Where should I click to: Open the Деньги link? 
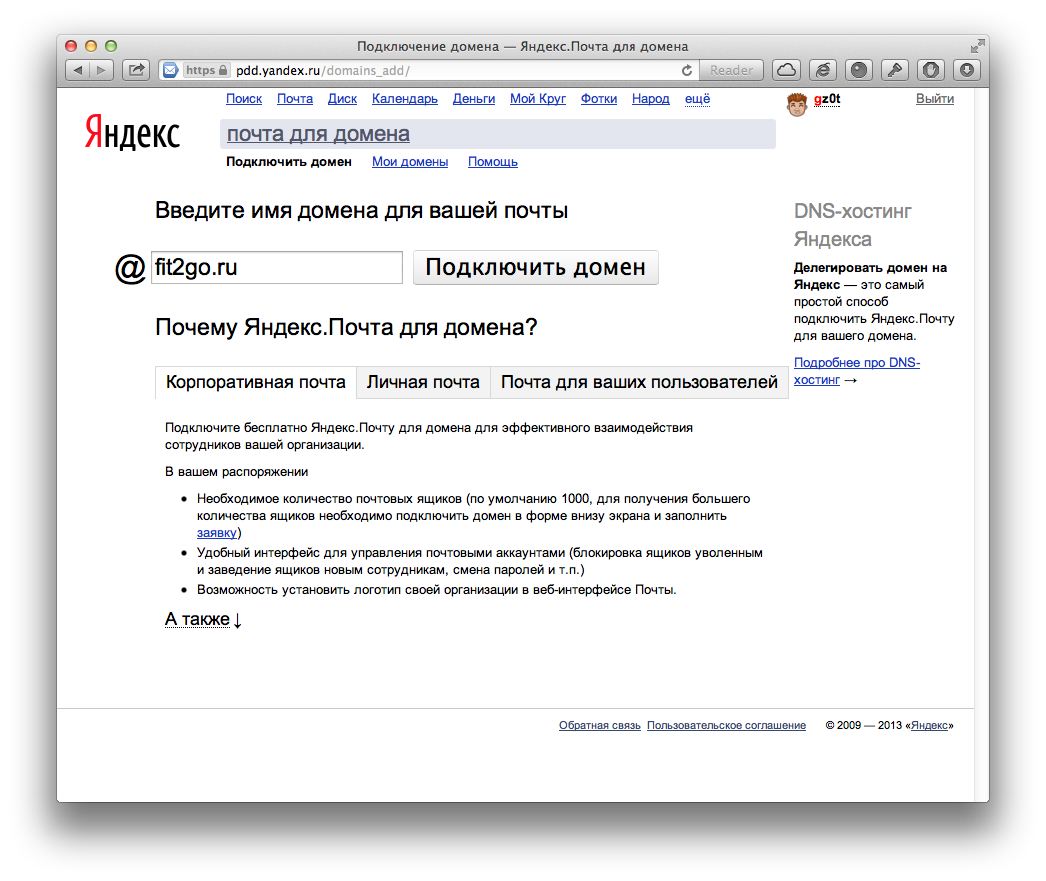pyautogui.click(x=474, y=99)
